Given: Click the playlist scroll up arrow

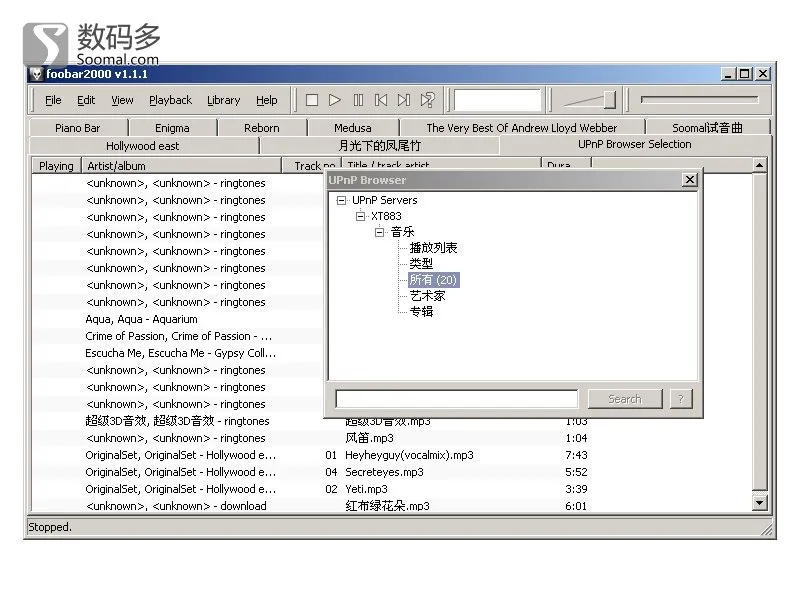Looking at the screenshot, I should pos(759,165).
